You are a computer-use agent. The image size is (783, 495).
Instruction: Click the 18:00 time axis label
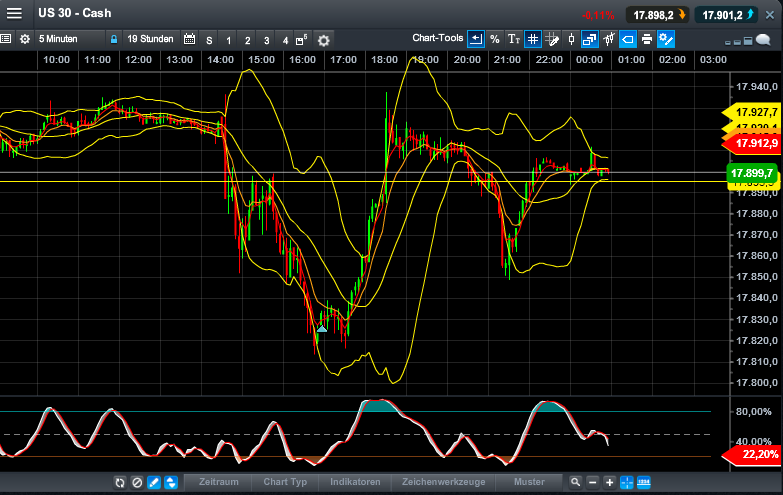(x=385, y=59)
